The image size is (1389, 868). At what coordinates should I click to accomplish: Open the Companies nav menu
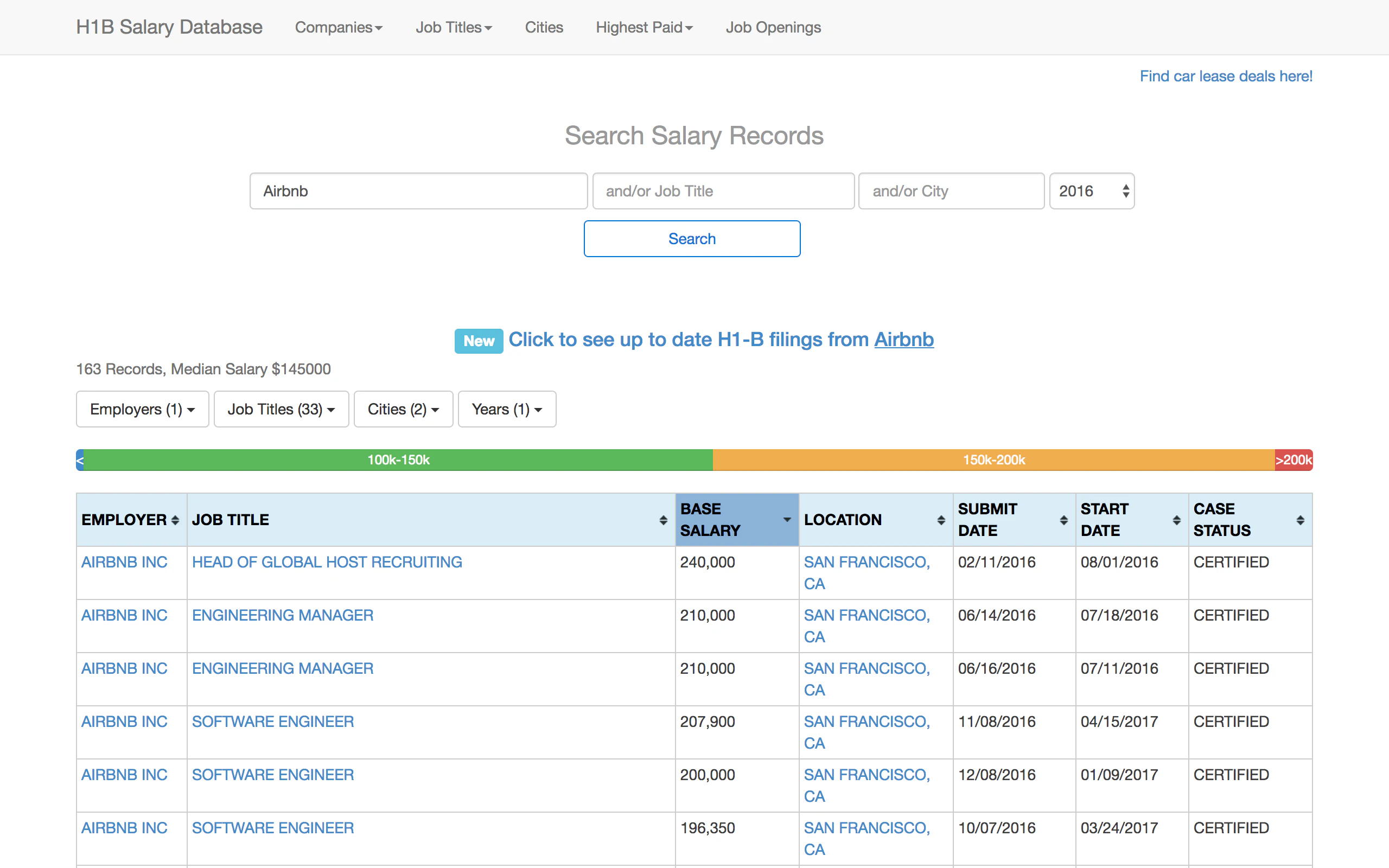[x=339, y=28]
